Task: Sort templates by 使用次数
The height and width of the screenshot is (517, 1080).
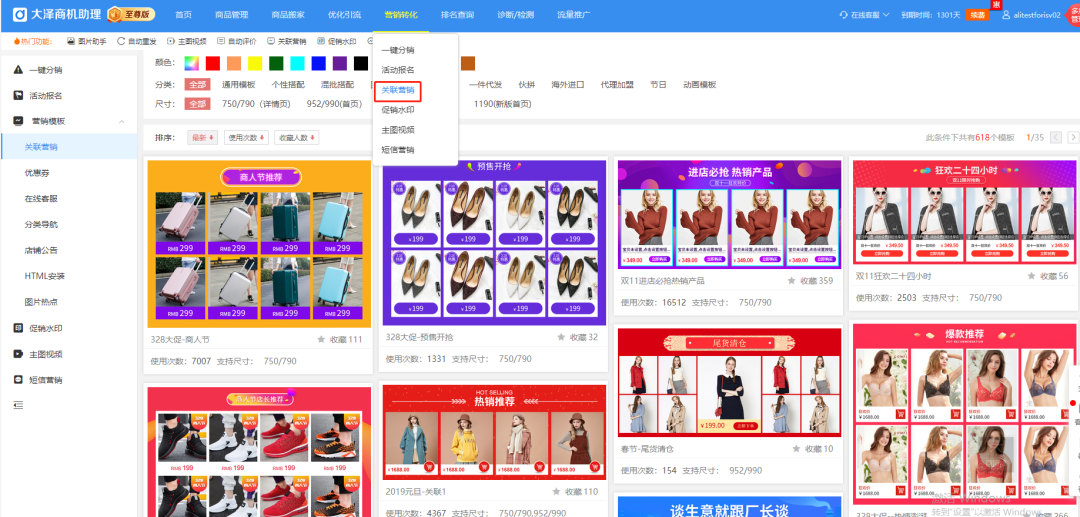Action: click(x=247, y=138)
